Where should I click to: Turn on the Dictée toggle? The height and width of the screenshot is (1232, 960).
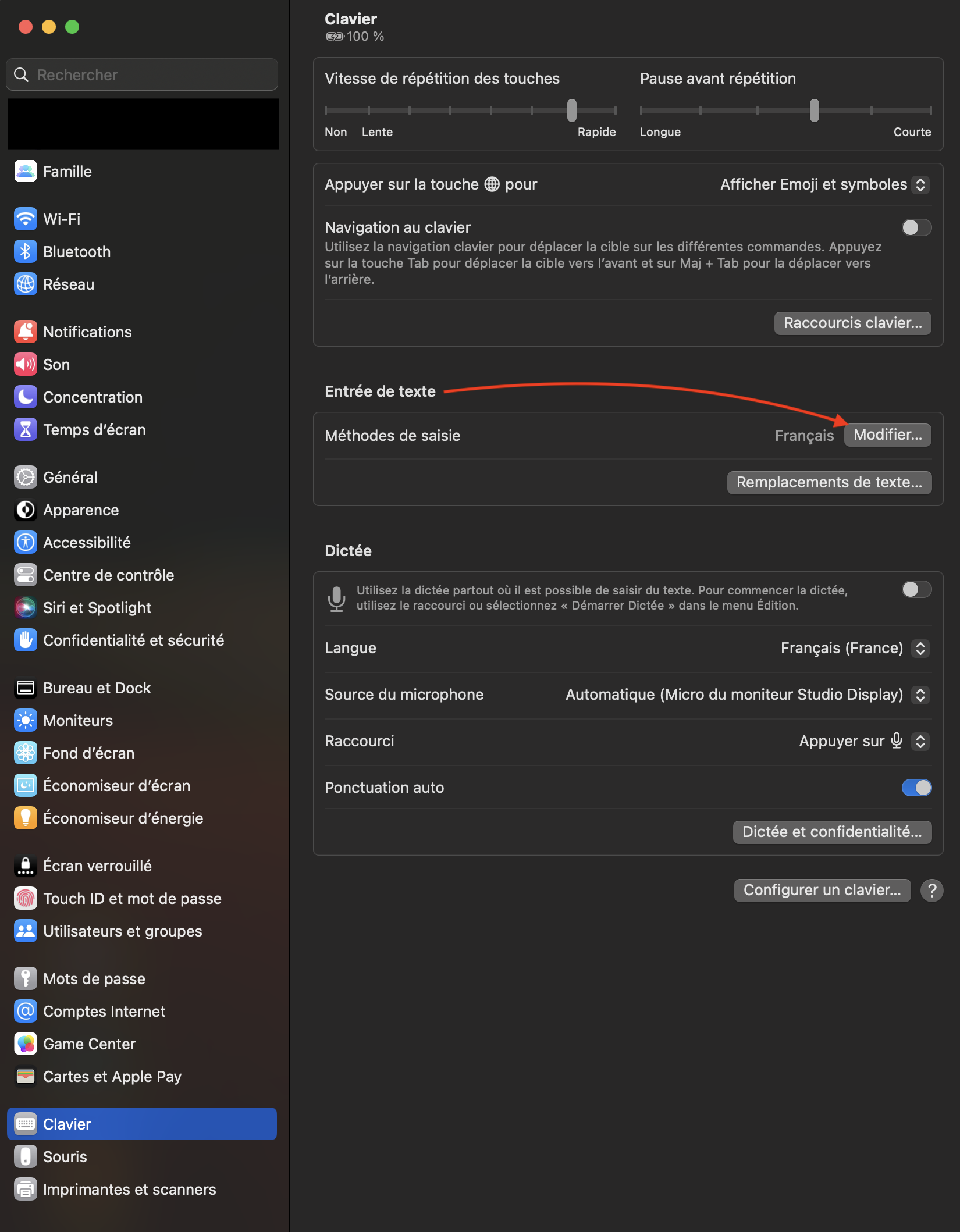[x=916, y=590]
